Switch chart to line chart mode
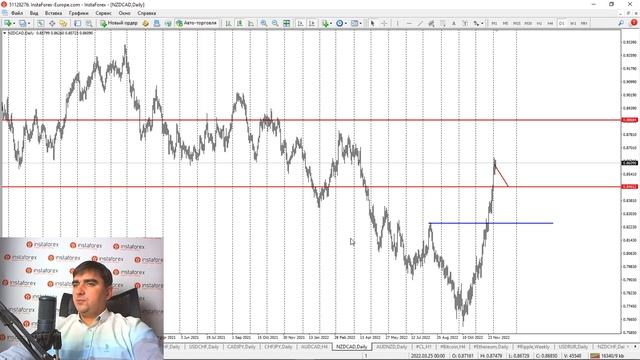 [x=251, y=23]
